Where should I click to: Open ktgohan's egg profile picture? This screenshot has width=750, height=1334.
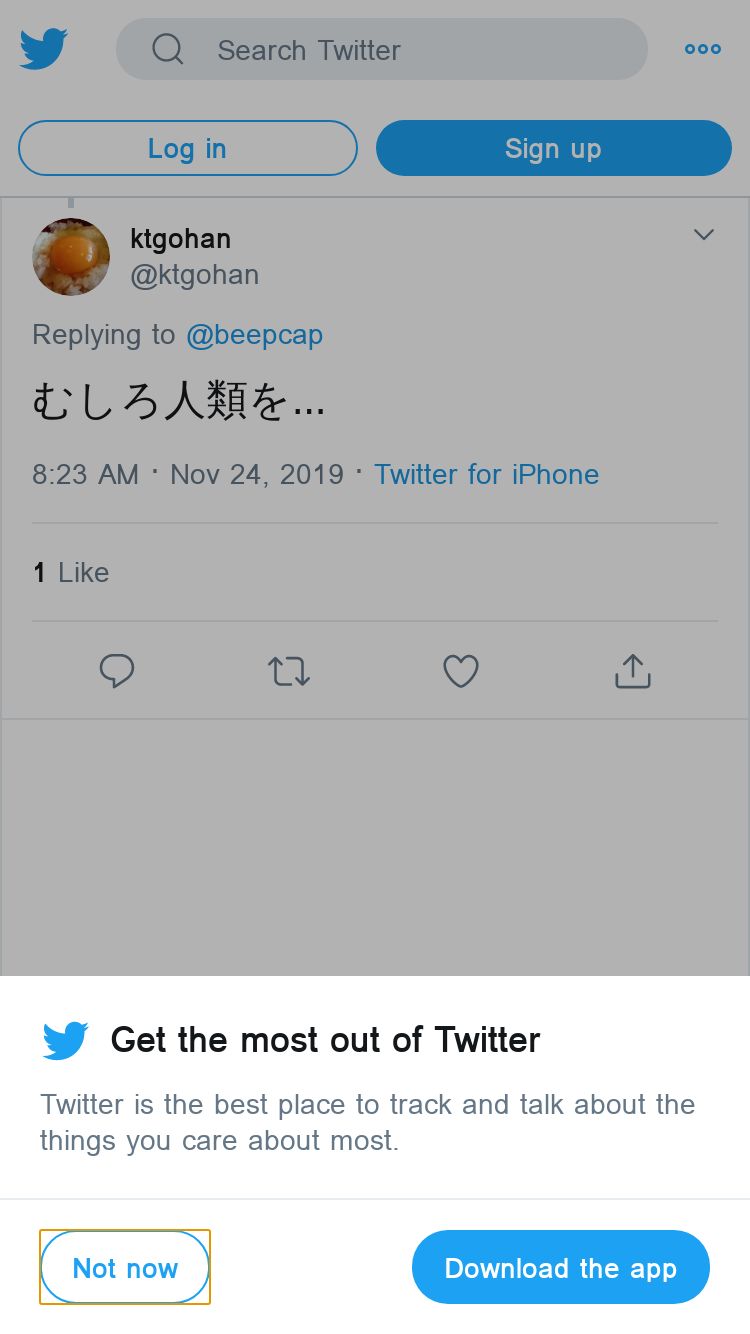tap(71, 257)
